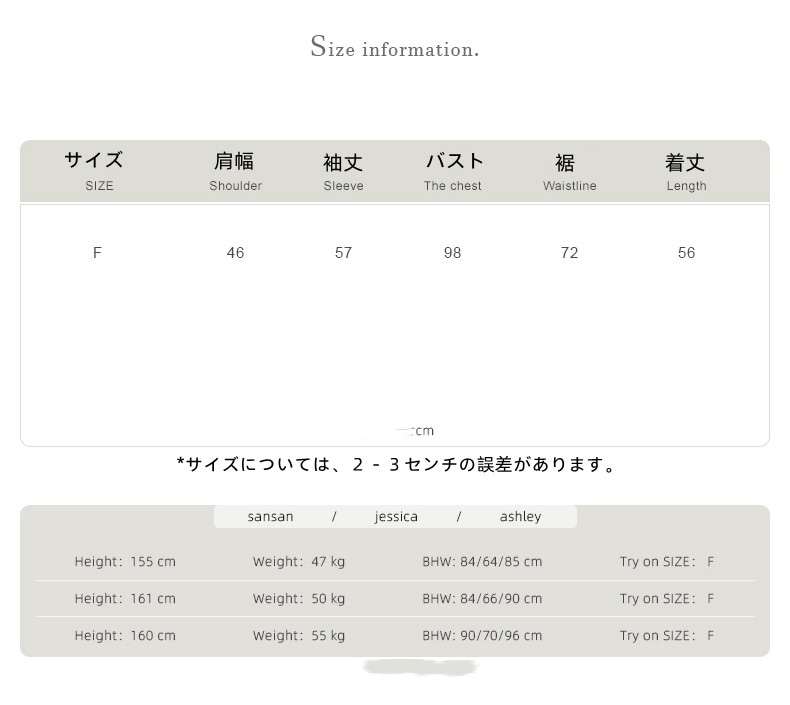Click the 'Size information.' heading
This screenshot has height=705, width=790.
(394, 47)
